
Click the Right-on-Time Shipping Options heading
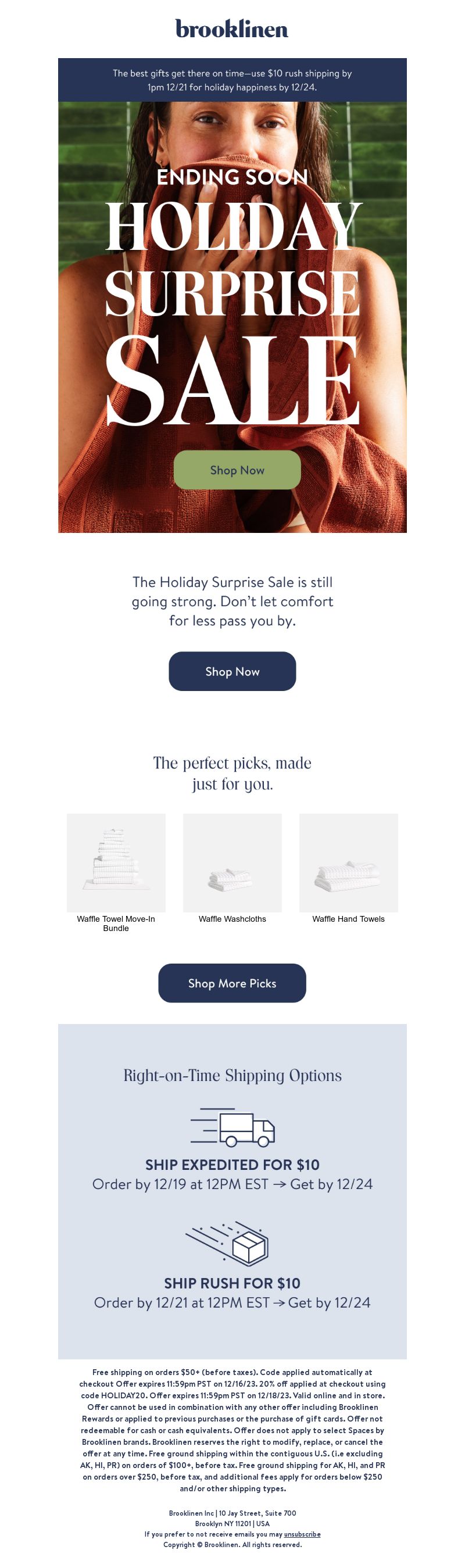233,1075
